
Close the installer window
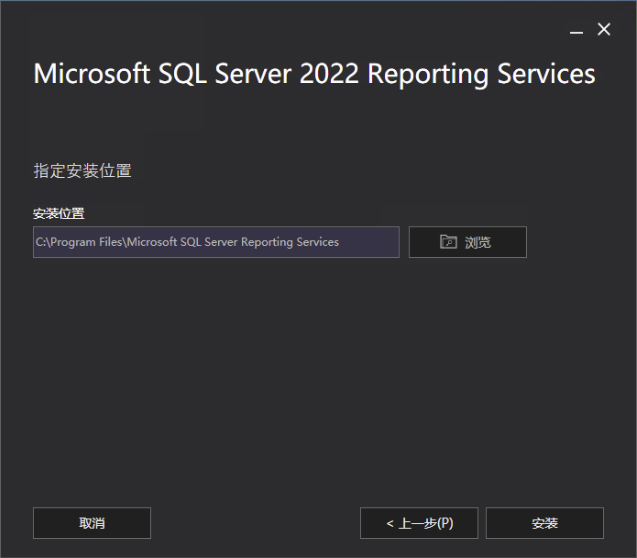(604, 29)
